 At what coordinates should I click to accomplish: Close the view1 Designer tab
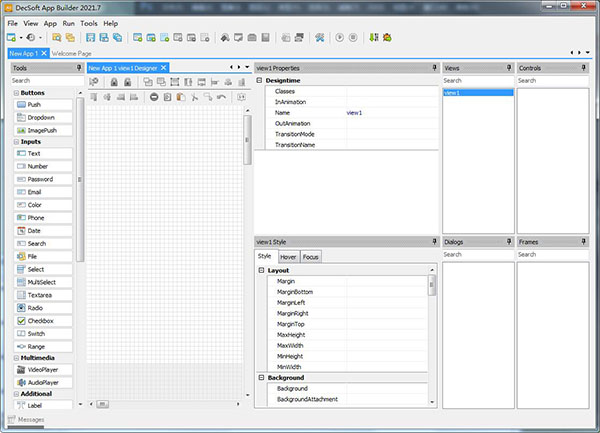(163, 68)
